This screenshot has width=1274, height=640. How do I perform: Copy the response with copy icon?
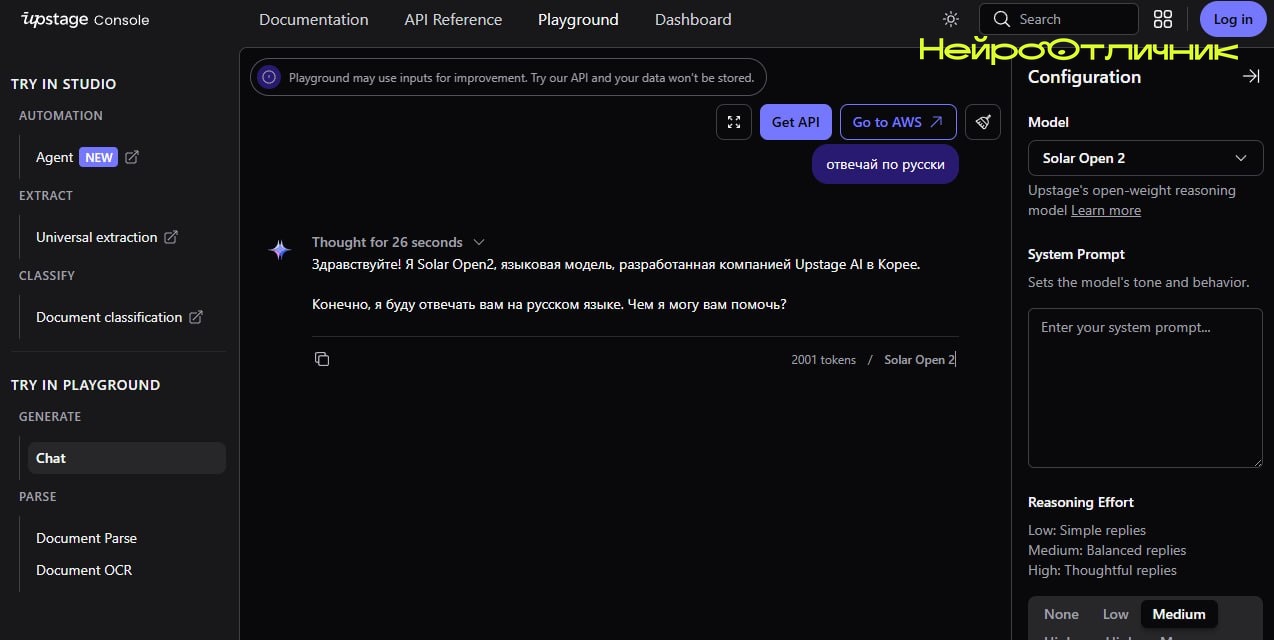point(322,359)
